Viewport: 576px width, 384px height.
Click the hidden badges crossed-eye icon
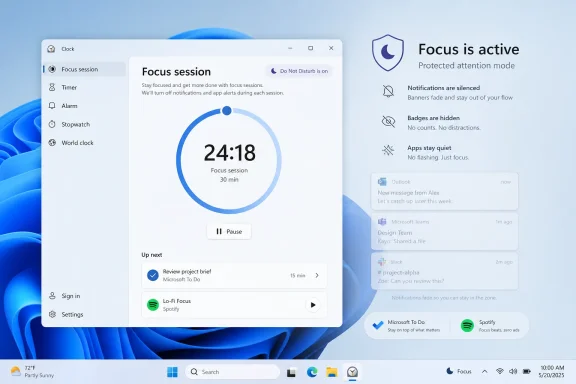388,121
